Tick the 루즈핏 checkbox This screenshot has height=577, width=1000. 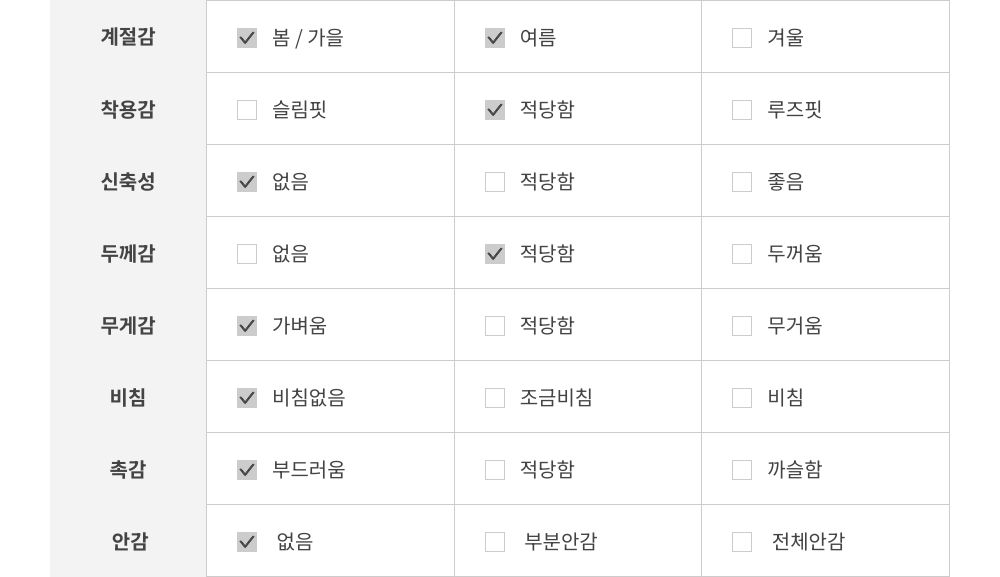(742, 110)
